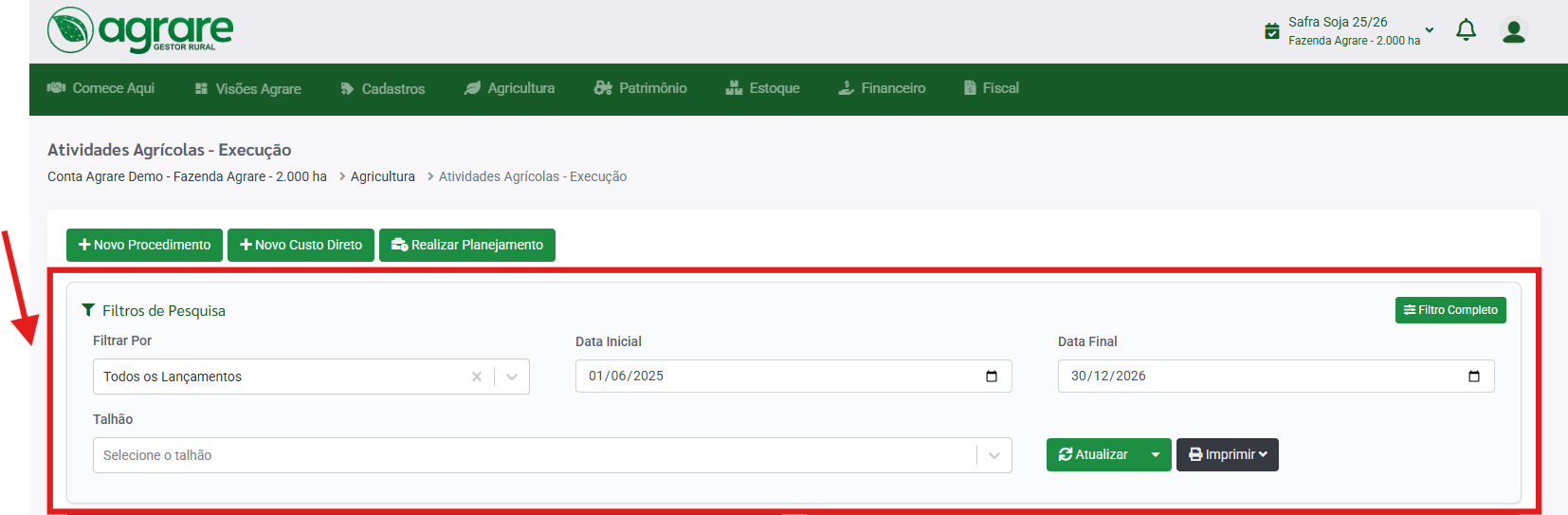1568x515 pixels.
Task: Open the Financeiro menu
Action: [x=882, y=88]
